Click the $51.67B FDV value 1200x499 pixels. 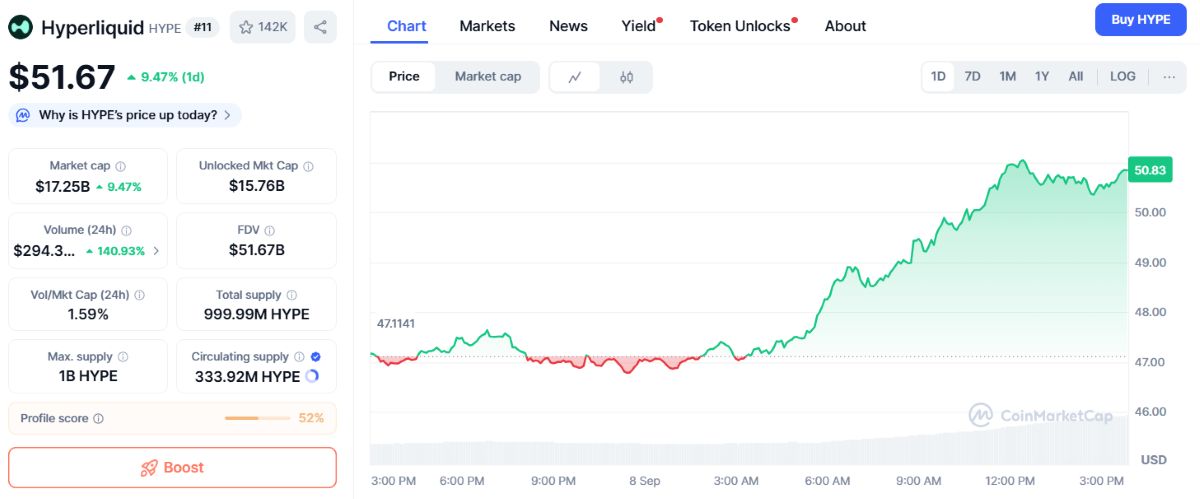pyautogui.click(x=257, y=250)
